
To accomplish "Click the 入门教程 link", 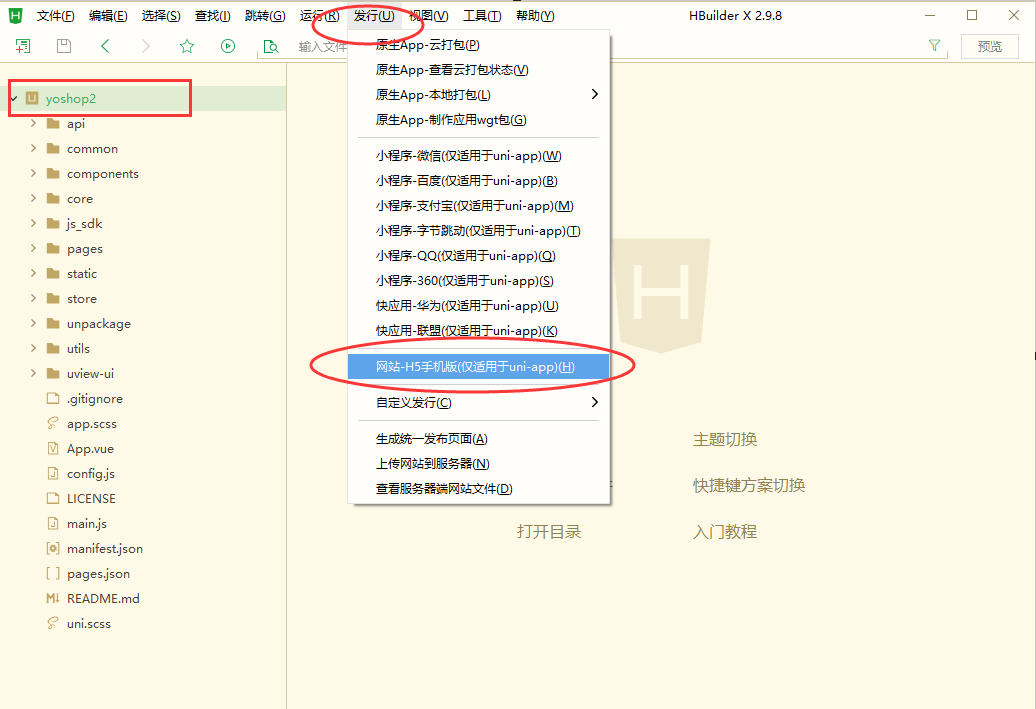I will click(x=725, y=532).
